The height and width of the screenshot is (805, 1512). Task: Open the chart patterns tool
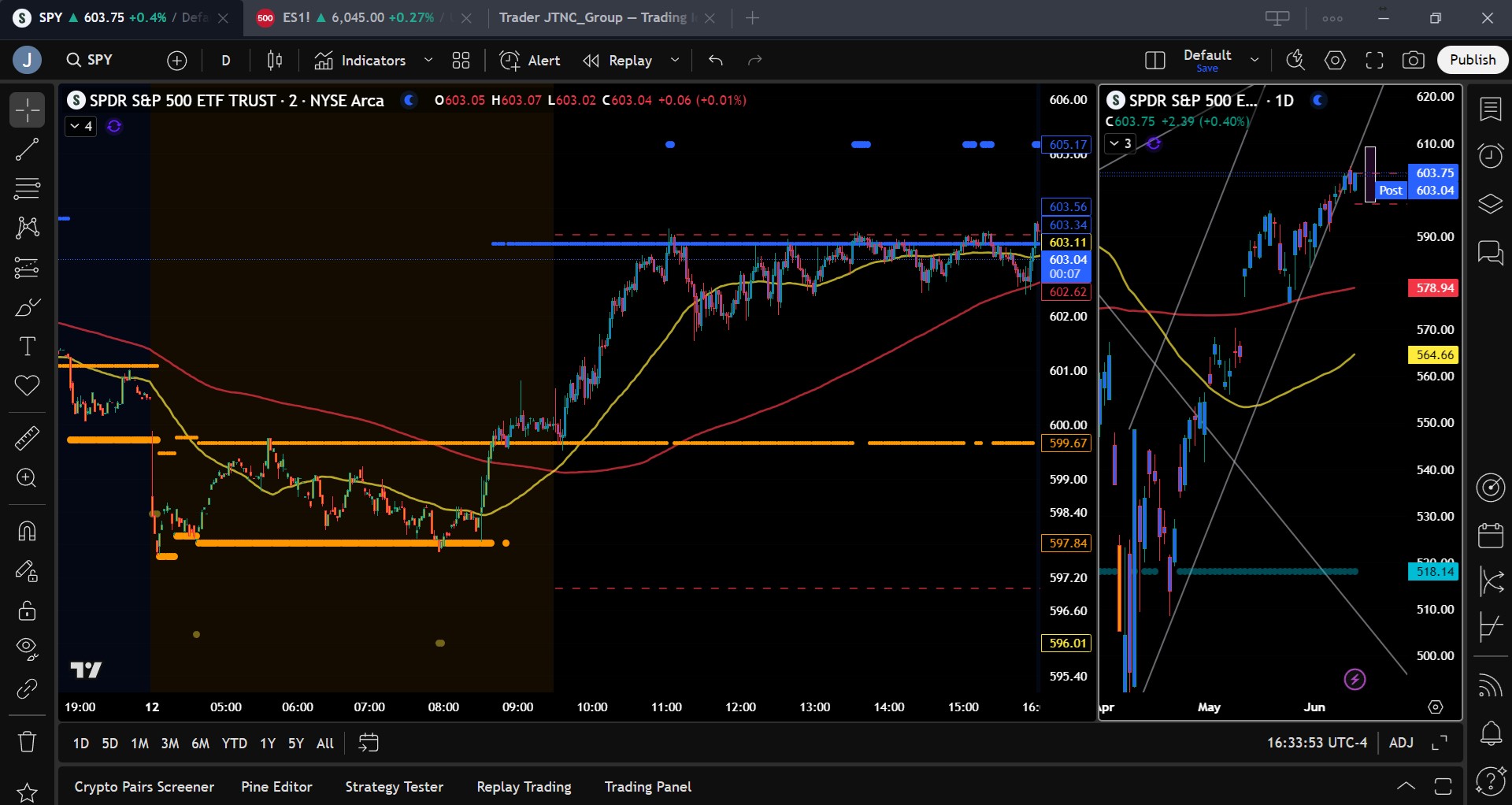[x=27, y=228]
